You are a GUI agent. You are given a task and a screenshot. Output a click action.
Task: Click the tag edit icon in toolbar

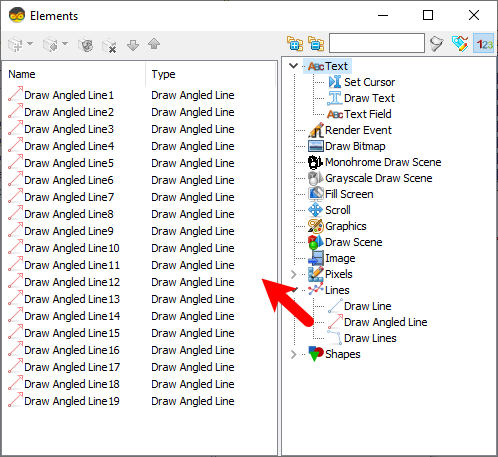(460, 44)
